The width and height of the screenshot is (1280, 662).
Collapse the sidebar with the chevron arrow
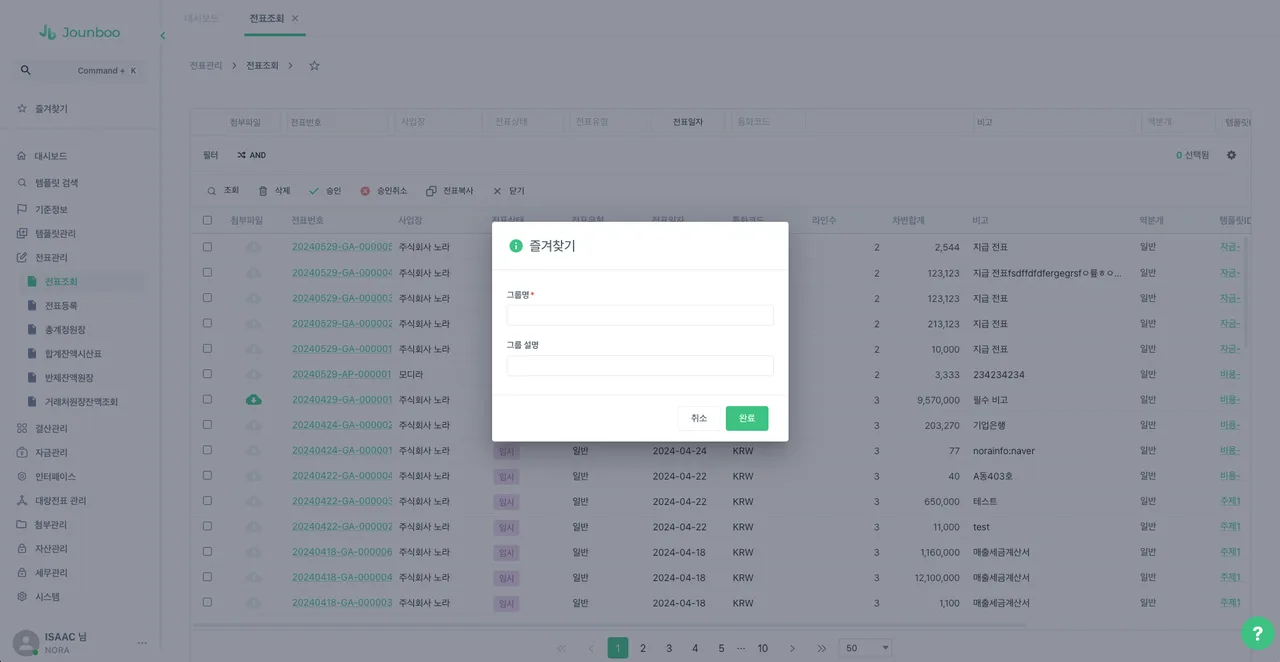[163, 36]
